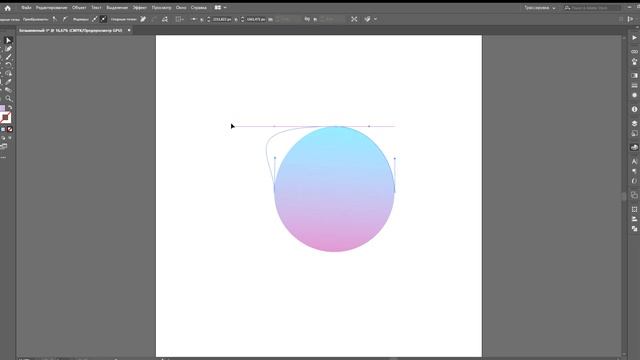Select the Rotate tool
This screenshot has height=360, width=640.
tap(8, 64)
